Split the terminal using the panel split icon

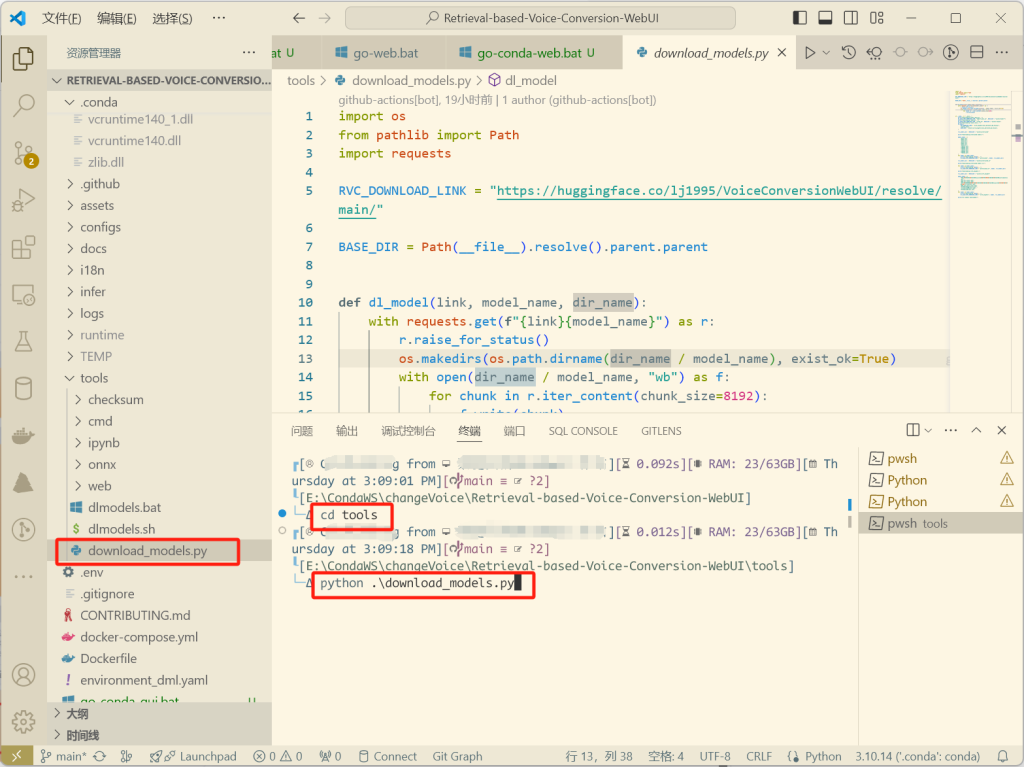(913, 430)
